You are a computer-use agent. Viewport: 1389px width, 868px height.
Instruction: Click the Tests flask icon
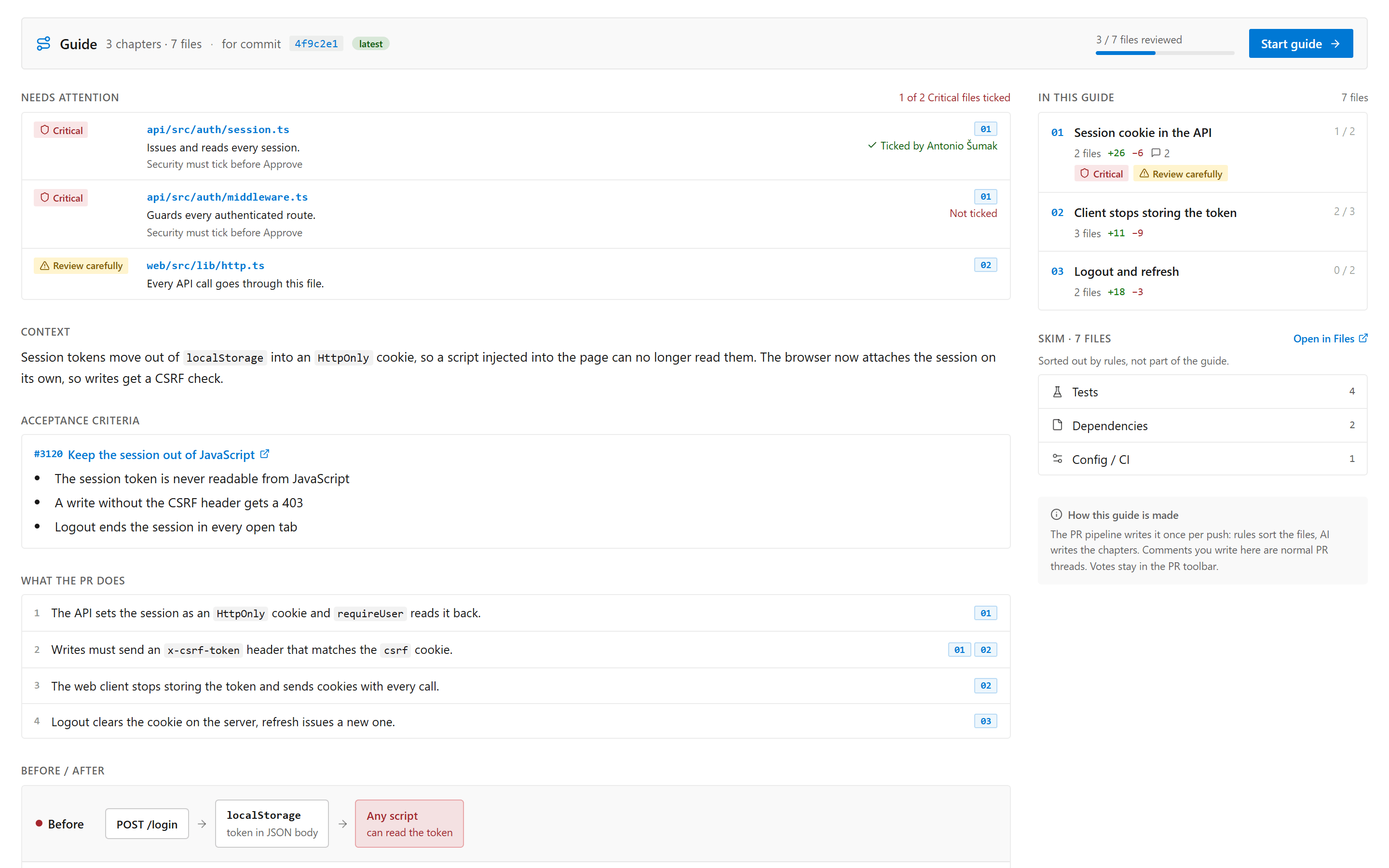(1057, 392)
